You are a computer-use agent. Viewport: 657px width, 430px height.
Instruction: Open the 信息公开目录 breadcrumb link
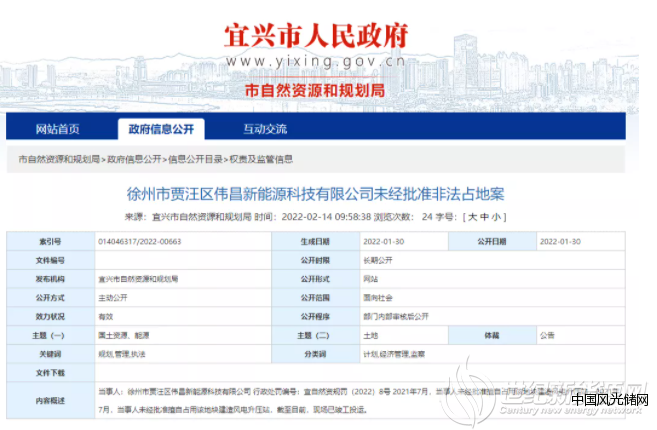coord(195,159)
